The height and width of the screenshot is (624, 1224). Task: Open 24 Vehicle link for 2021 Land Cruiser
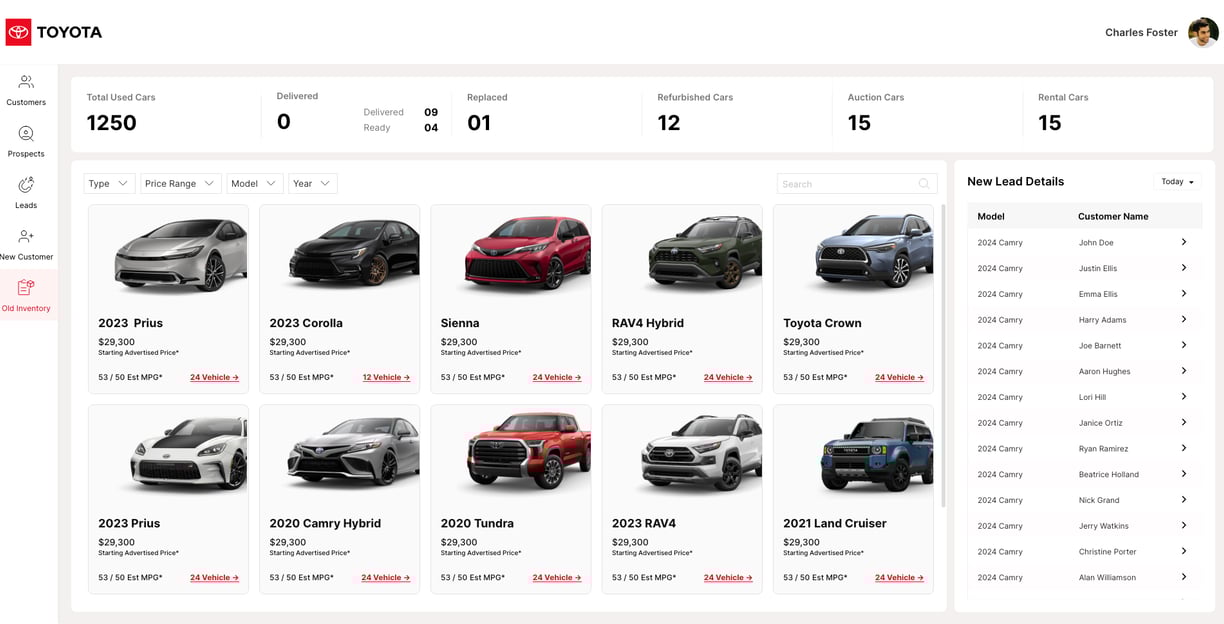pyautogui.click(x=899, y=578)
